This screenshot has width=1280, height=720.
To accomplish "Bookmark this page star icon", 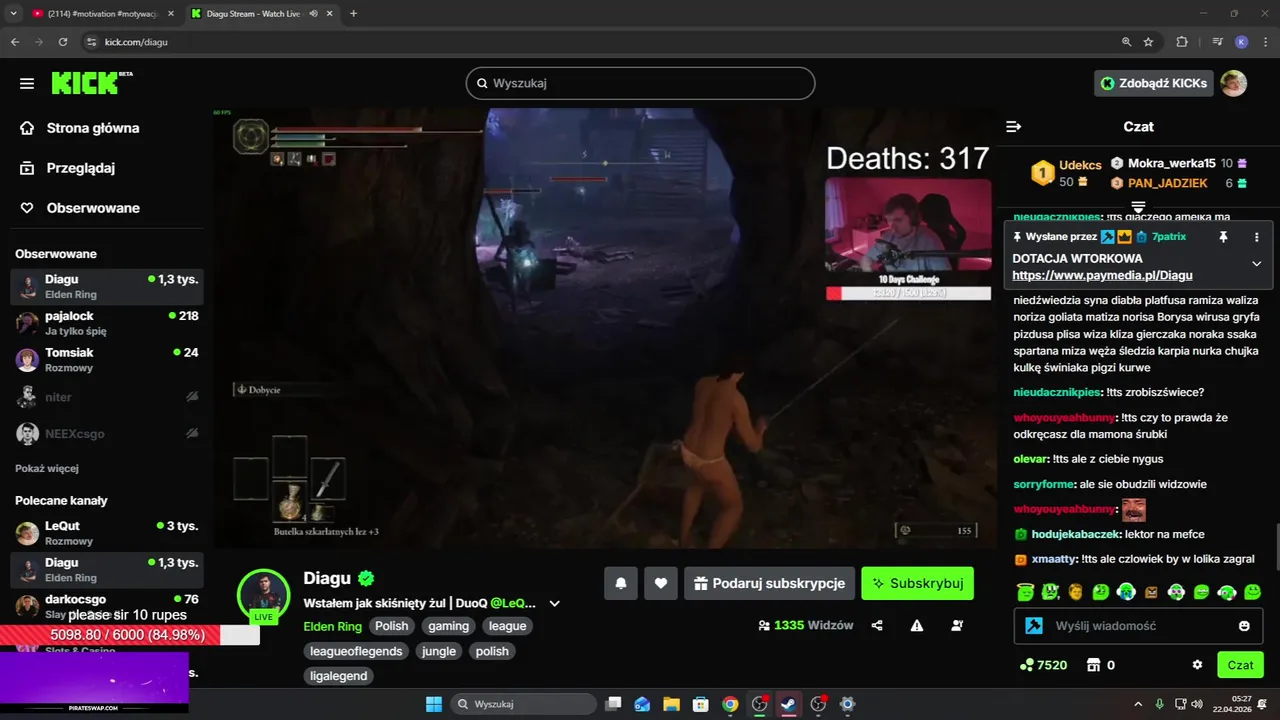I will [1148, 42].
